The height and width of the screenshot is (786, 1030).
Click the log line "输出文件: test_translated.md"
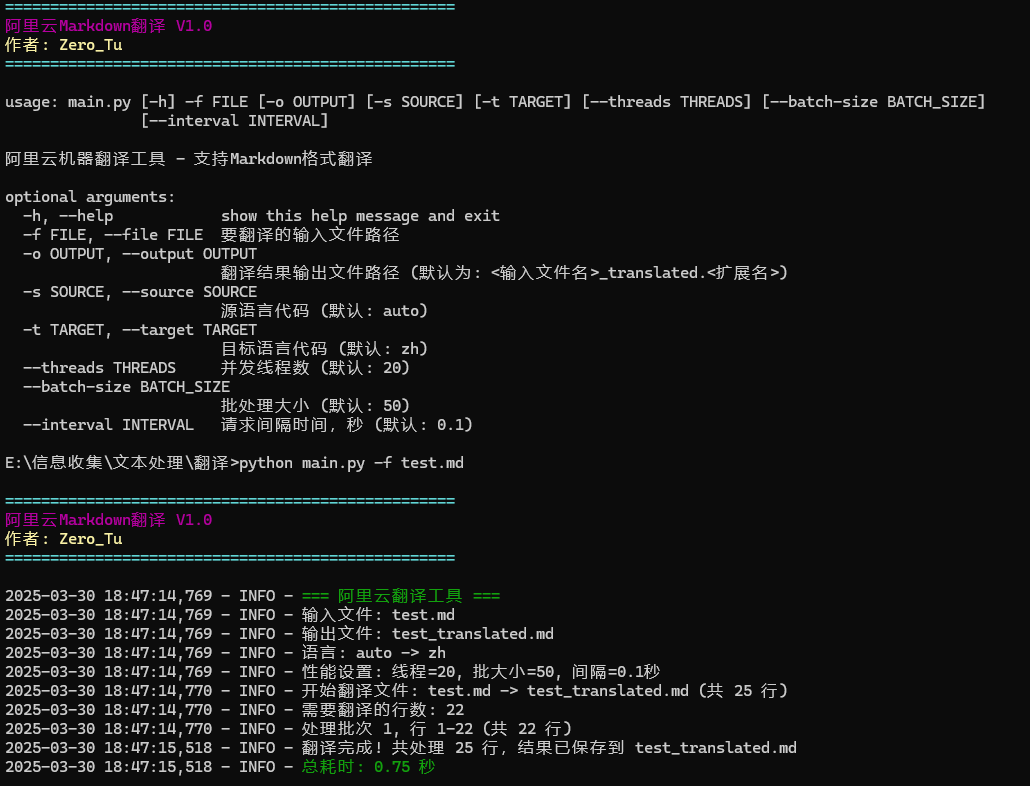click(x=279, y=635)
